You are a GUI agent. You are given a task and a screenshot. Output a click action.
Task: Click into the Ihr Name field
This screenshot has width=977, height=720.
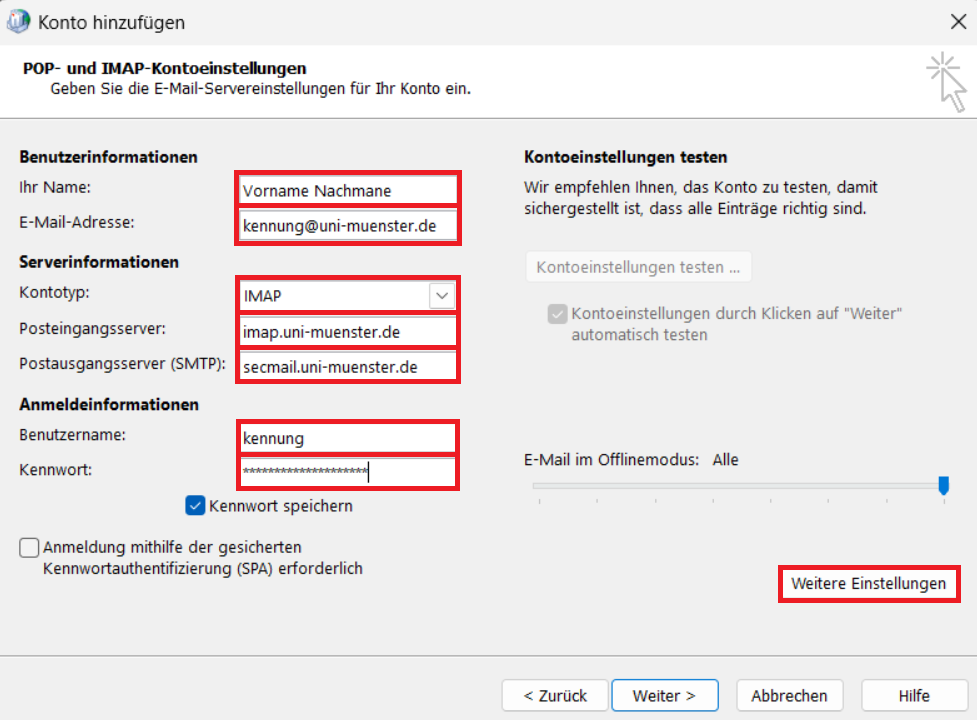point(347,190)
